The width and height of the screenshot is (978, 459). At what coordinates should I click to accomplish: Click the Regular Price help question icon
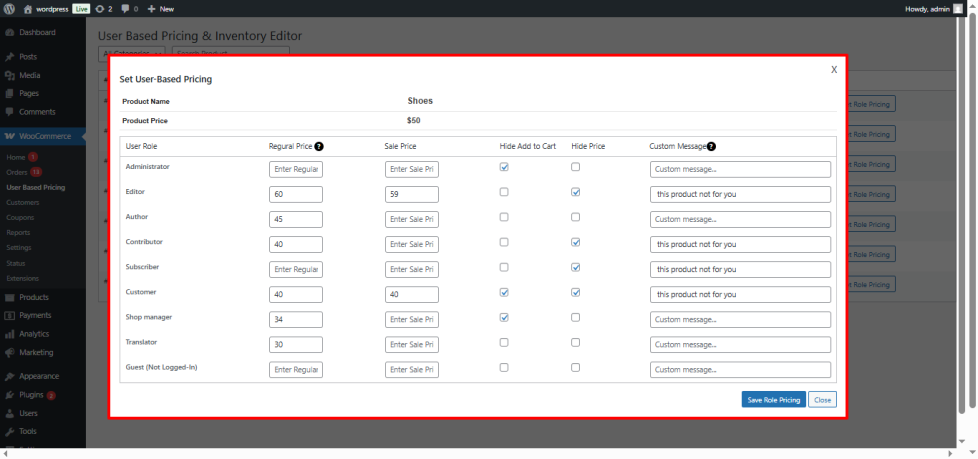[x=318, y=146]
